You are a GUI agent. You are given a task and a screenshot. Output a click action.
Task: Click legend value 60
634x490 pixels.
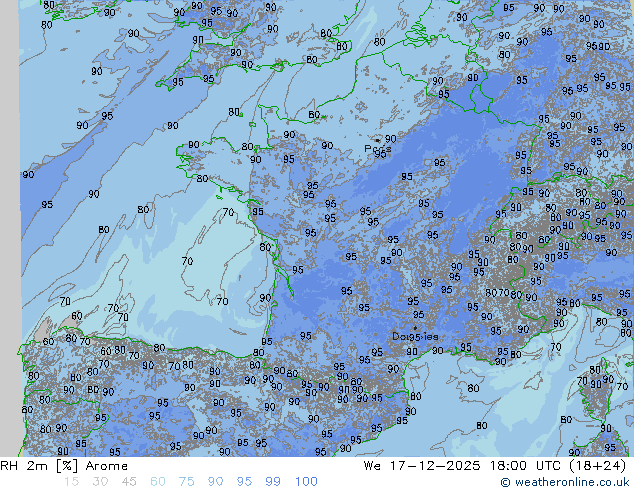click(158, 482)
